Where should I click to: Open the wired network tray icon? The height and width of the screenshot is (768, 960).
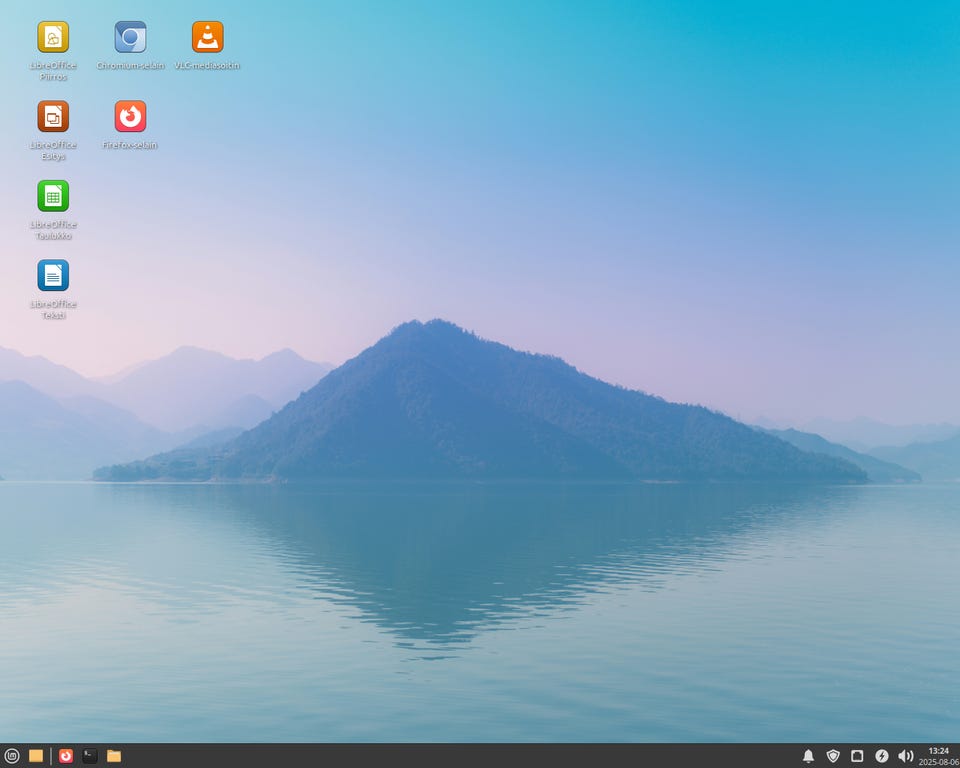coord(857,756)
